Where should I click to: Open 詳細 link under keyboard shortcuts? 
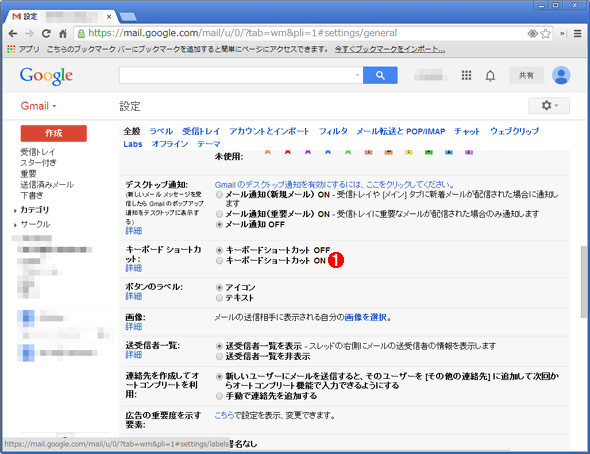coord(134,268)
